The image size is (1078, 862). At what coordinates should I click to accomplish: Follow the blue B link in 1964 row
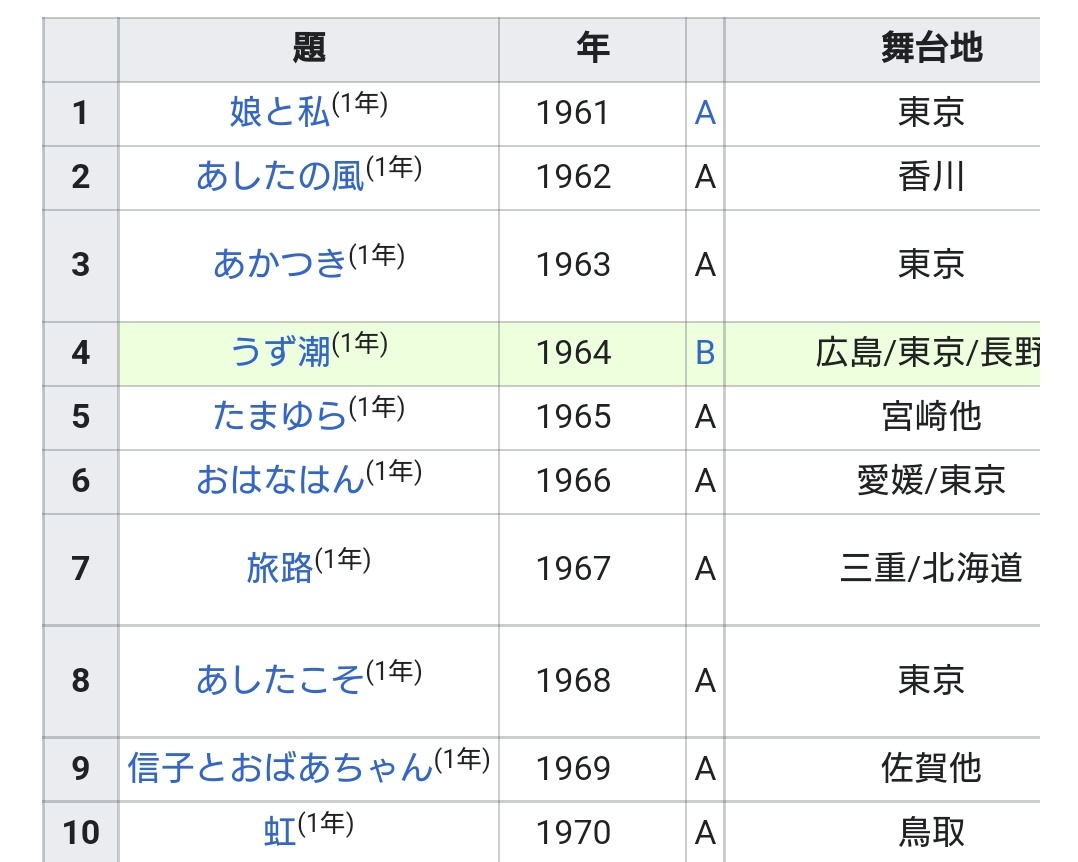pyautogui.click(x=705, y=353)
